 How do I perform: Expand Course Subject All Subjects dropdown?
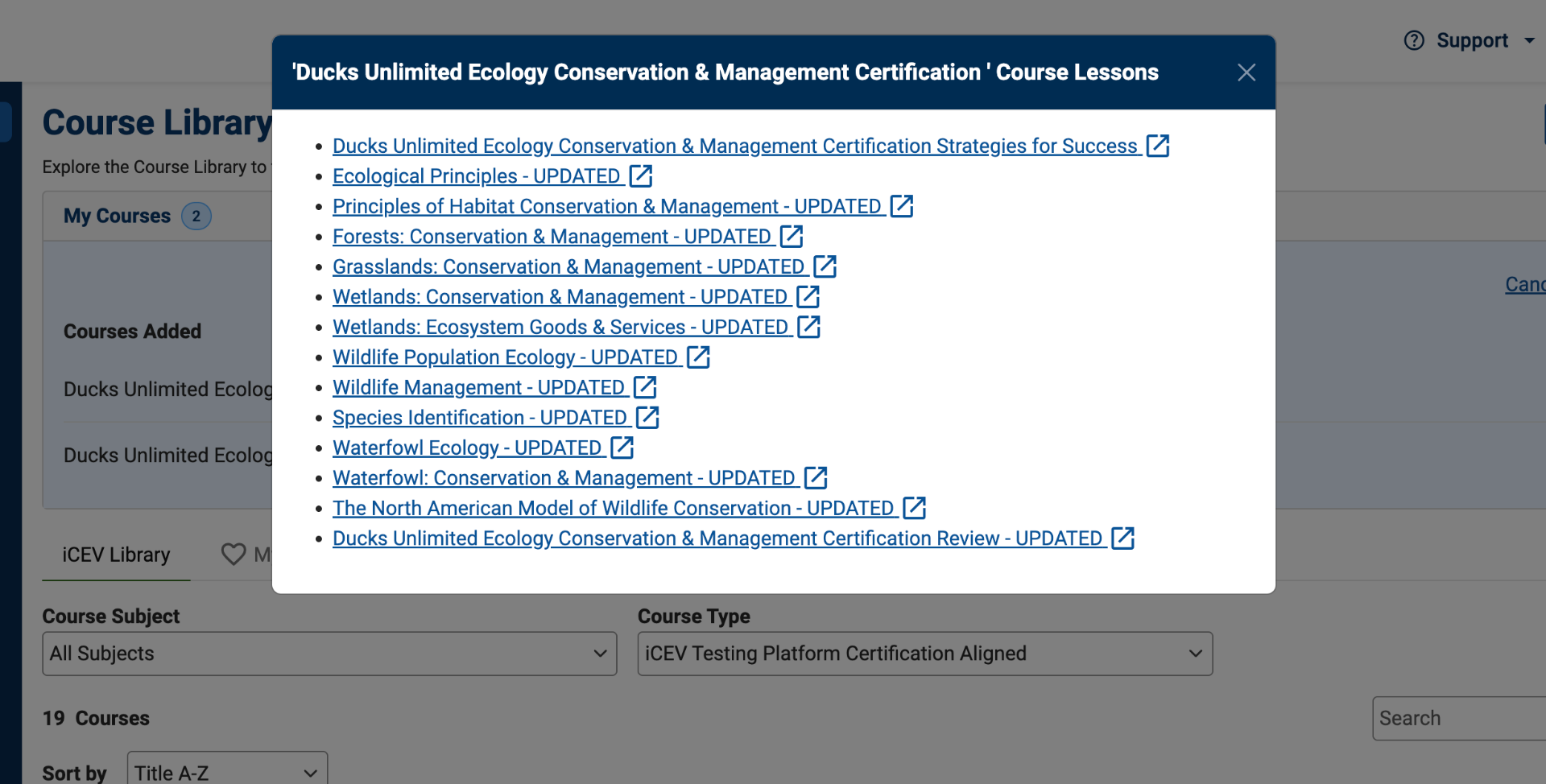(x=329, y=654)
